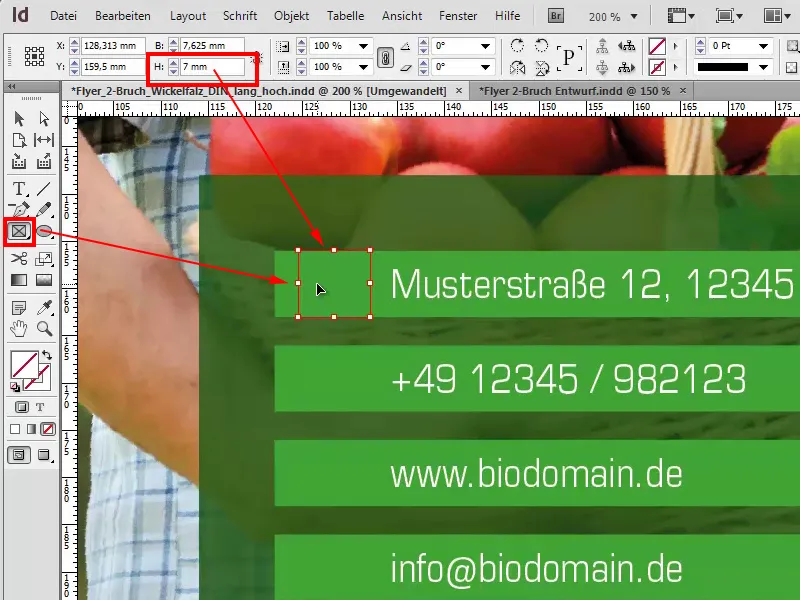Viewport: 800px width, 600px height.
Task: Select the Gradient Swatch tool
Action: click(x=19, y=280)
